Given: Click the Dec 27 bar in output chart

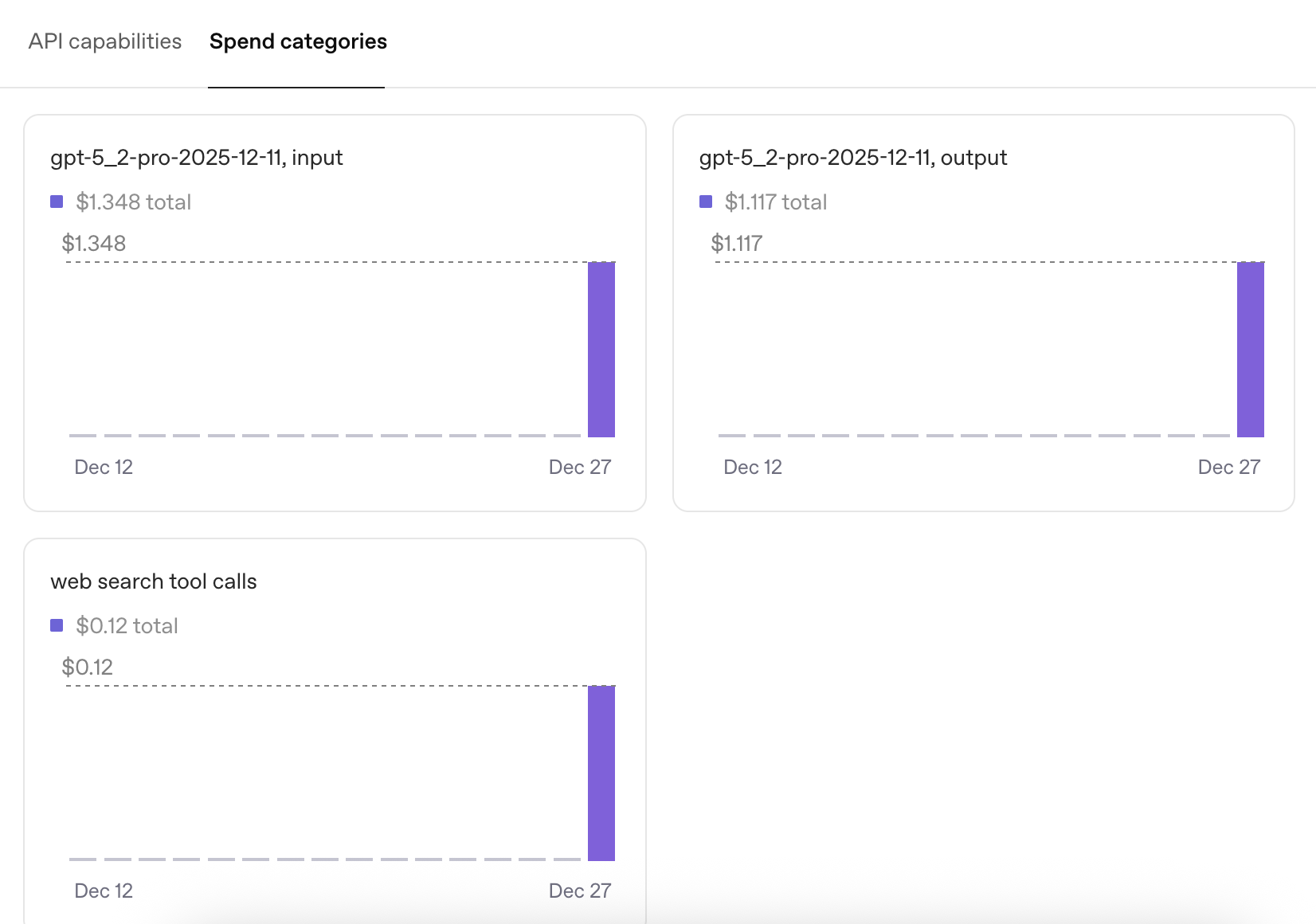Looking at the screenshot, I should pyautogui.click(x=1251, y=349).
